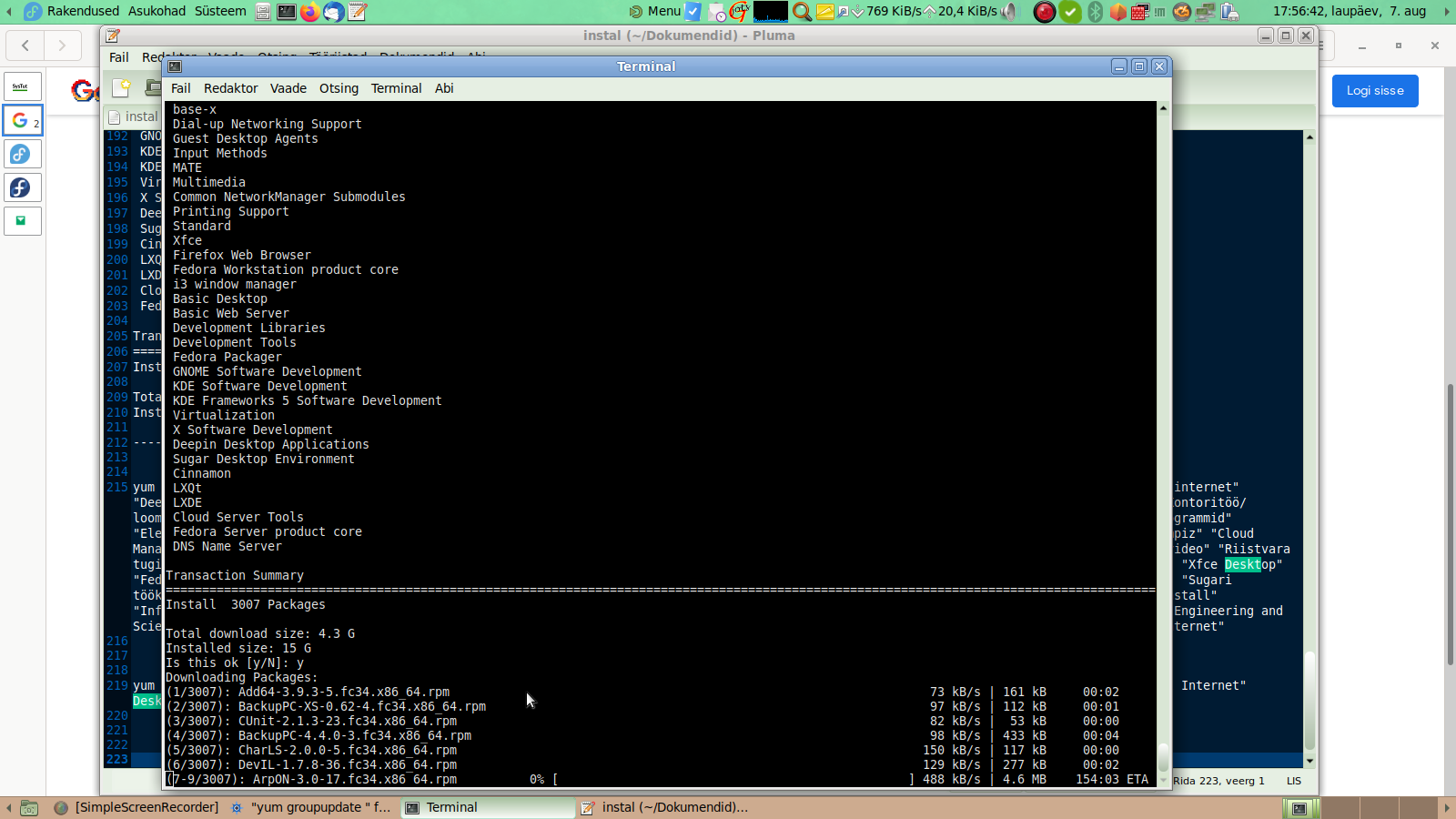The width and height of the screenshot is (1456, 819).
Task: Click the 'Rida 223, veerg 1' status in Pluma
Action: (1218, 781)
